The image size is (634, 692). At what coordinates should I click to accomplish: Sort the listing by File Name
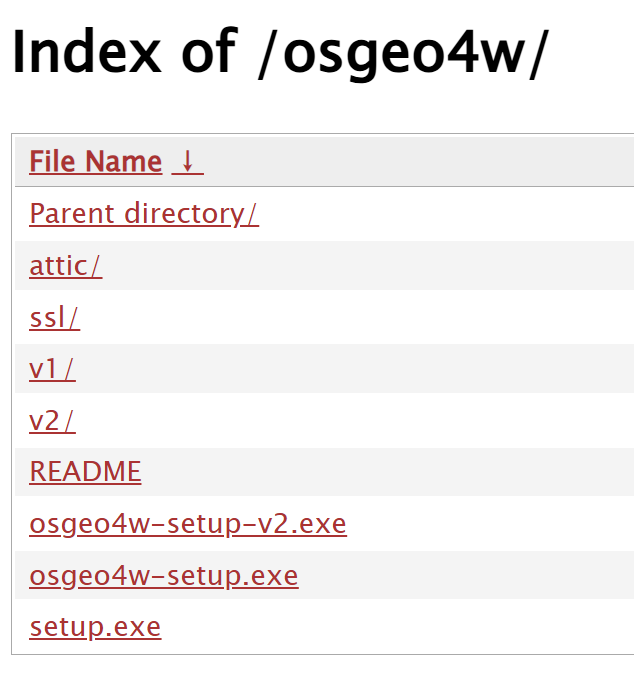pos(96,162)
